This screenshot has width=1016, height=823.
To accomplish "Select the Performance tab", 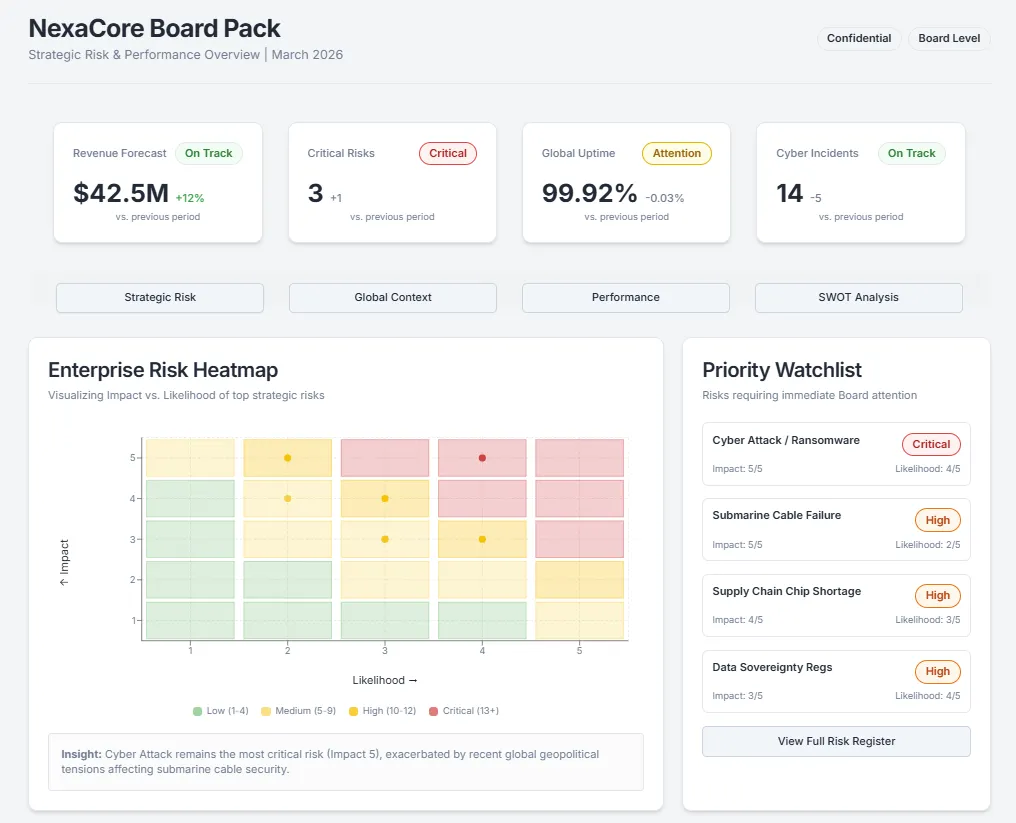I will 626,297.
